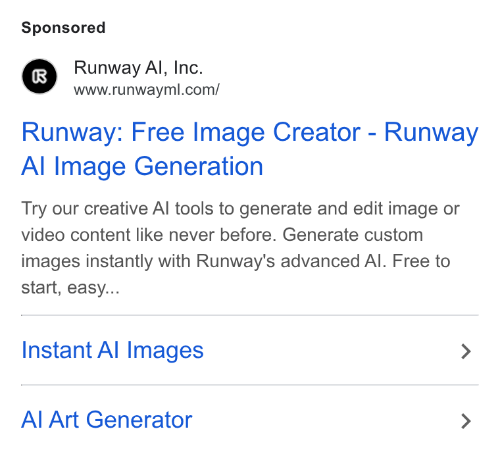Screen dimensions: 500x454
Task: Click the word "Inc." in the advertiser name
Action: click(x=188, y=68)
